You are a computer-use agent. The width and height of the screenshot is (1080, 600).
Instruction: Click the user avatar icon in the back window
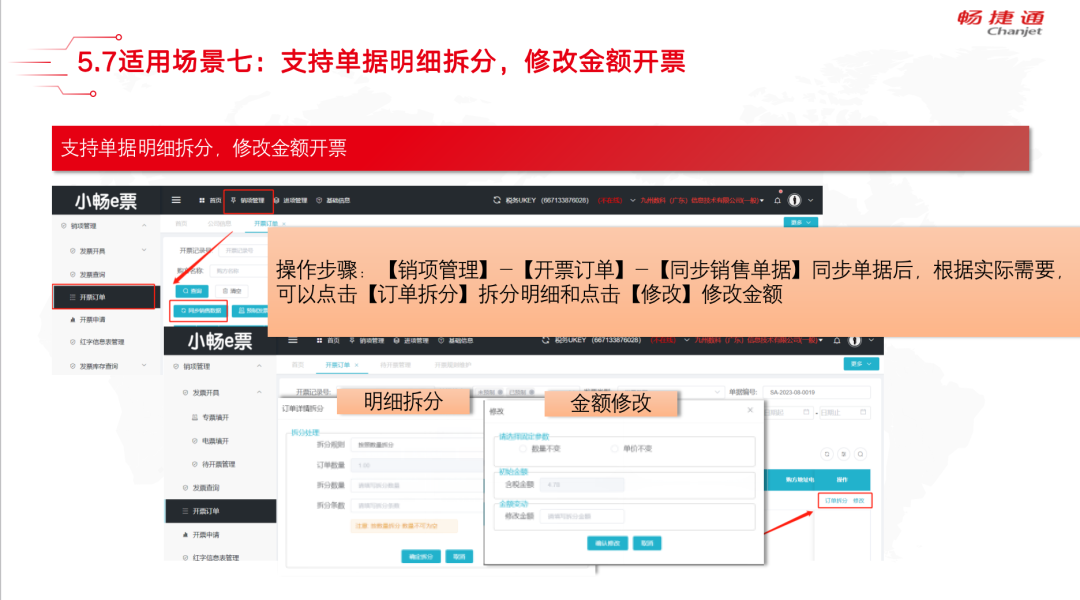(x=794, y=200)
